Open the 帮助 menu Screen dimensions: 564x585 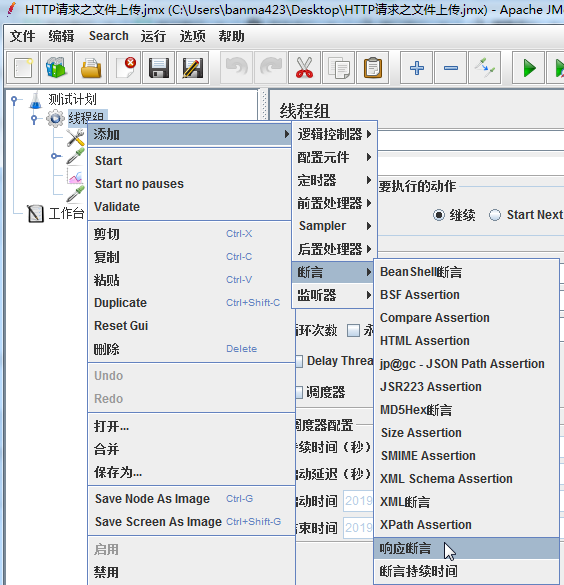(231, 36)
